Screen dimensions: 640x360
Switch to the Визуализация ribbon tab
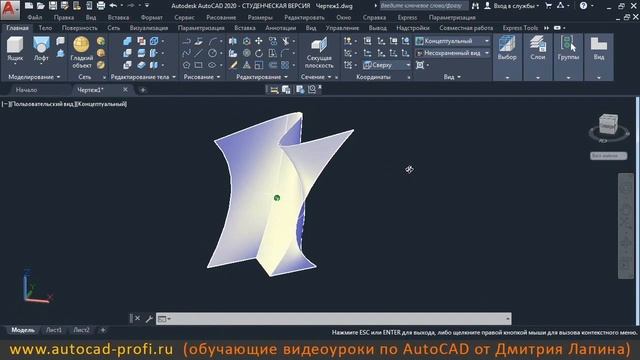(x=149, y=28)
